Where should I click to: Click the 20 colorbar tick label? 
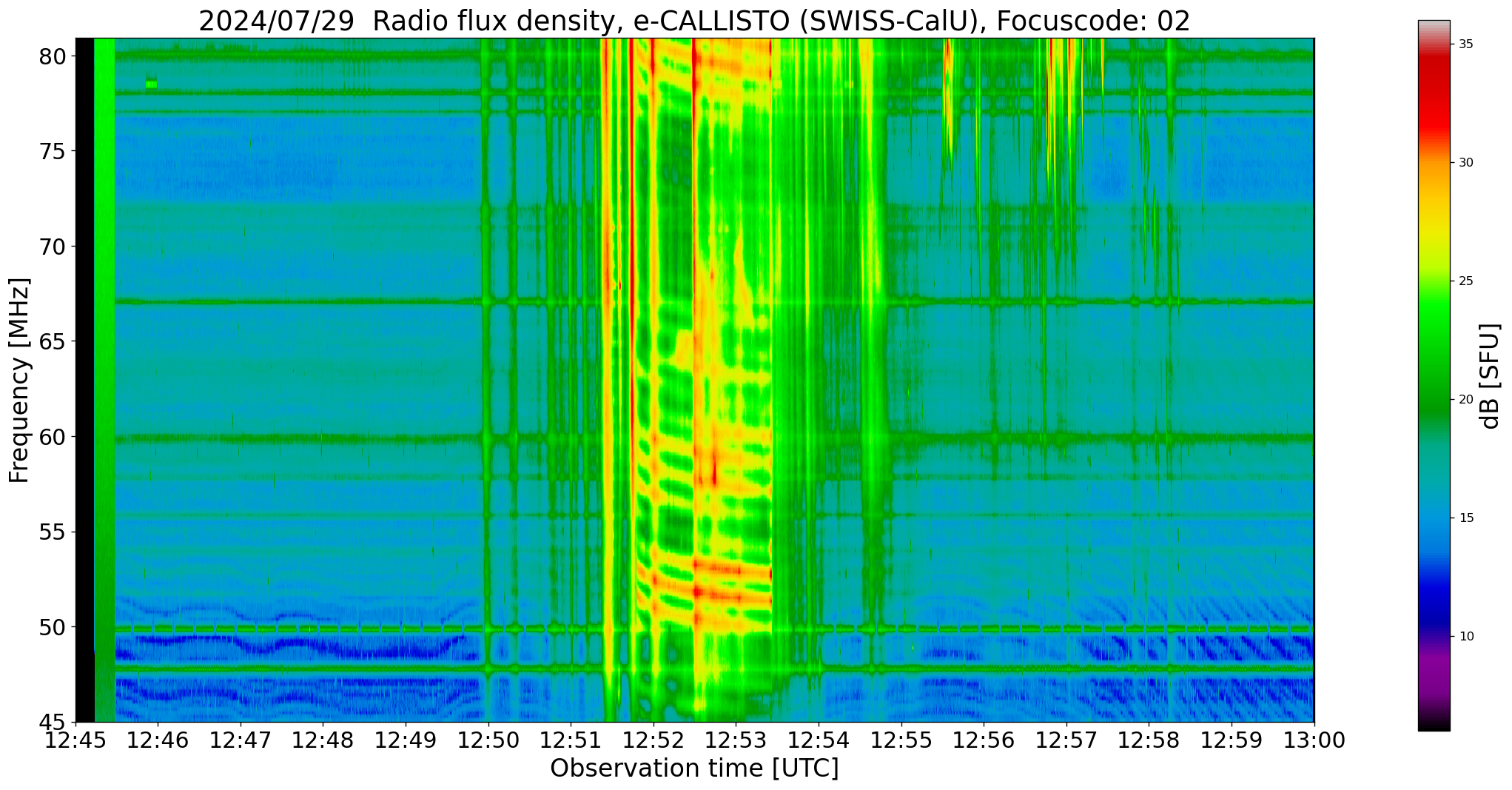1465,400
